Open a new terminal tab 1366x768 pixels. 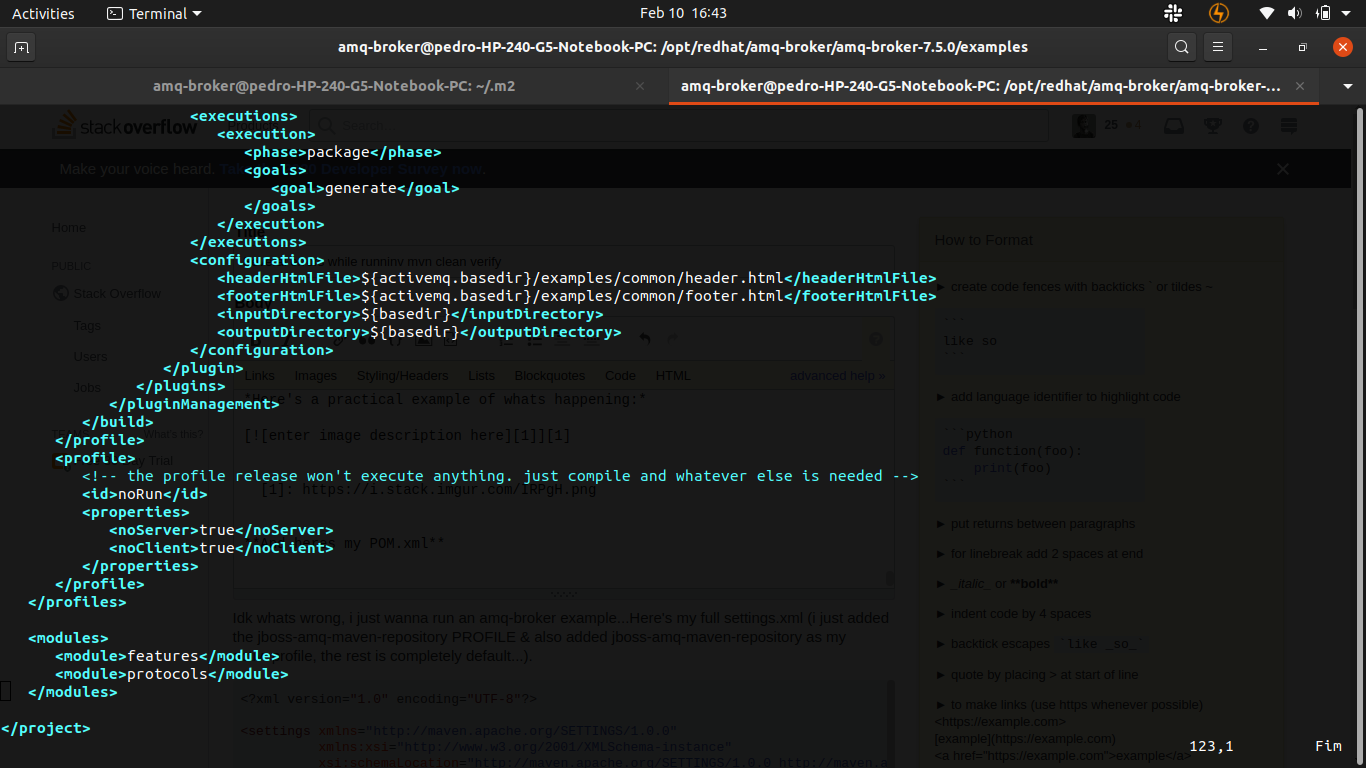[22, 47]
